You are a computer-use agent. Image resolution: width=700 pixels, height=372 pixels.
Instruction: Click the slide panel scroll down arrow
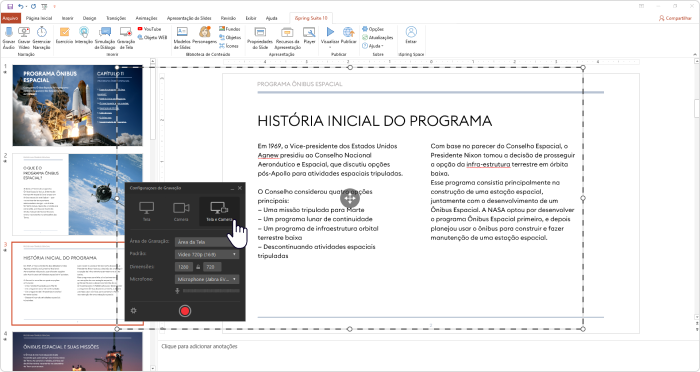(153, 368)
